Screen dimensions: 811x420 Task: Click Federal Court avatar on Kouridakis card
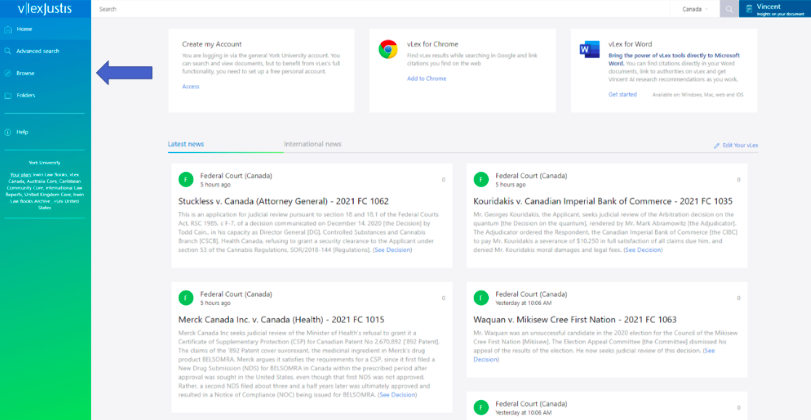coord(481,179)
